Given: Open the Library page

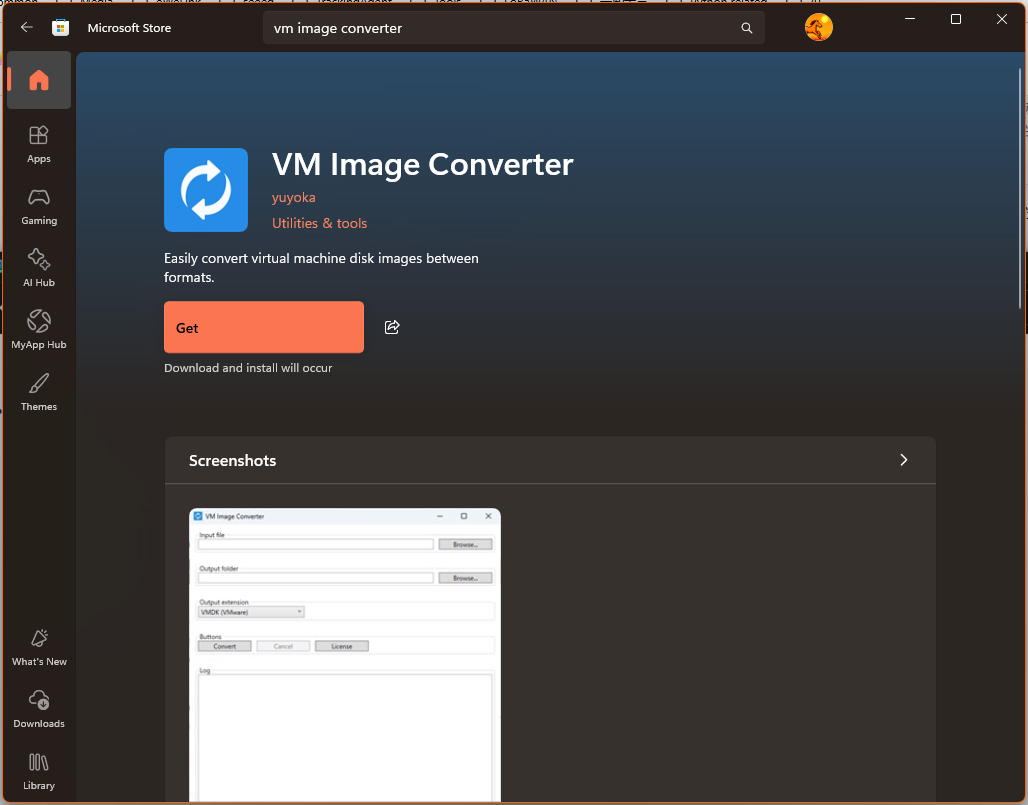Looking at the screenshot, I should tap(39, 771).
